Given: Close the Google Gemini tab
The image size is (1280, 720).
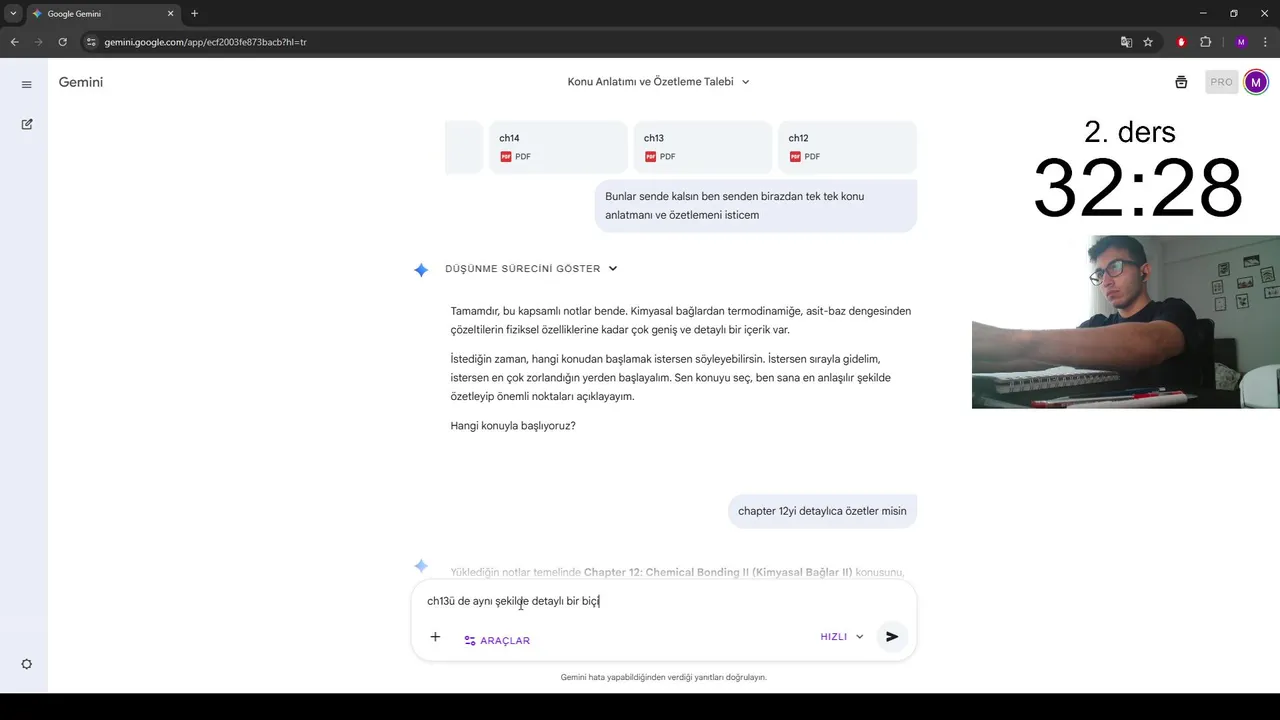Looking at the screenshot, I should (x=170, y=14).
